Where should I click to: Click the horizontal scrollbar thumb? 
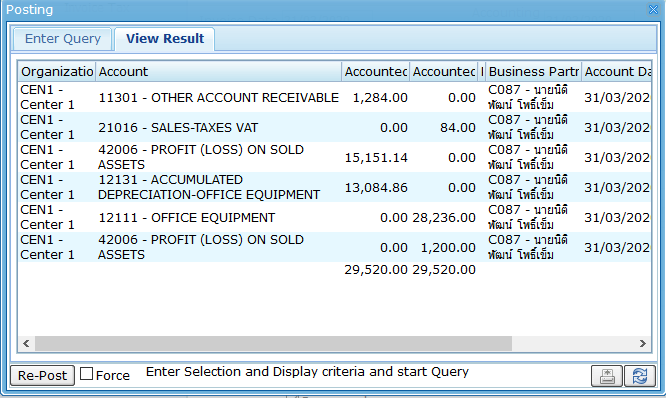click(274, 343)
